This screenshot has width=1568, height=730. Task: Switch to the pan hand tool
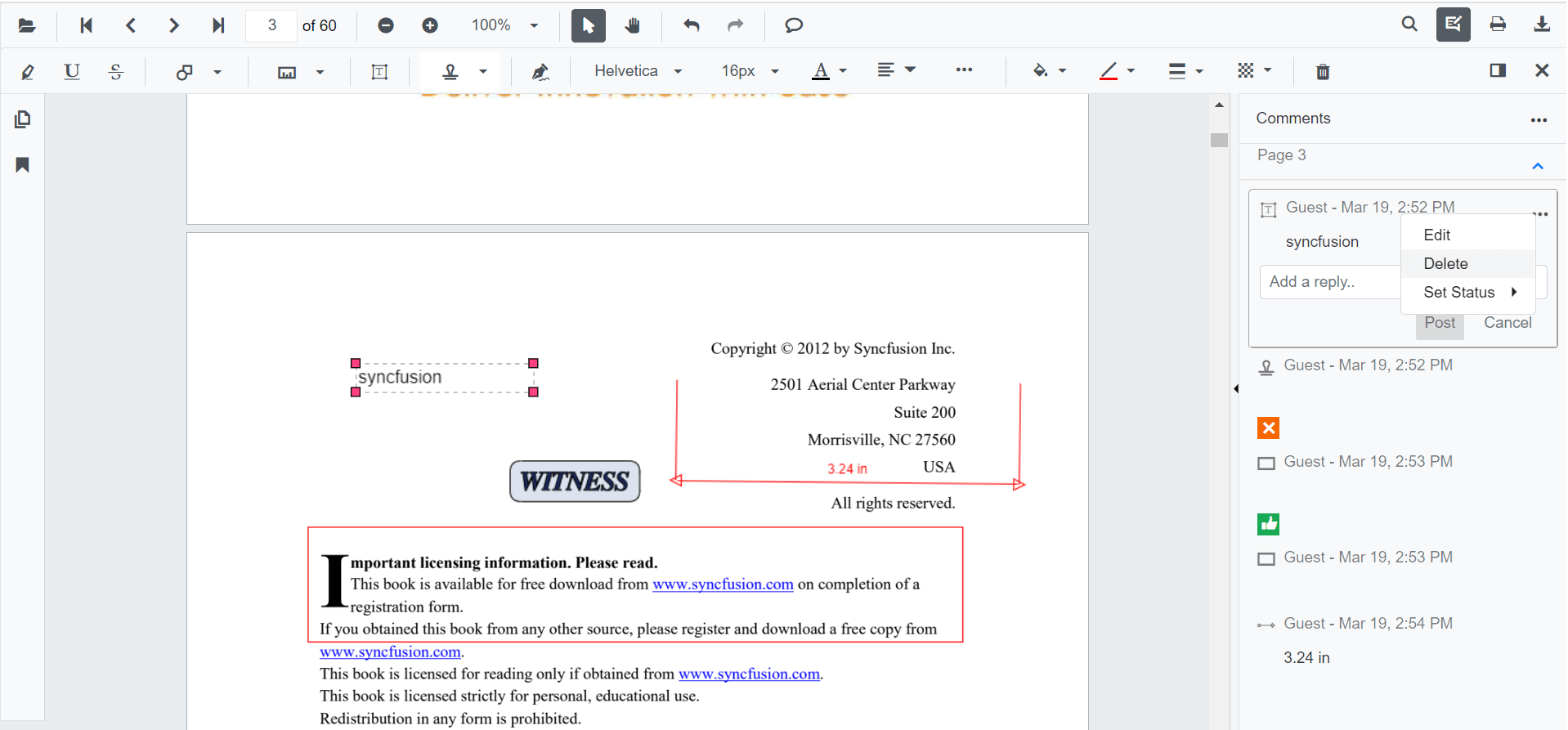[x=633, y=25]
